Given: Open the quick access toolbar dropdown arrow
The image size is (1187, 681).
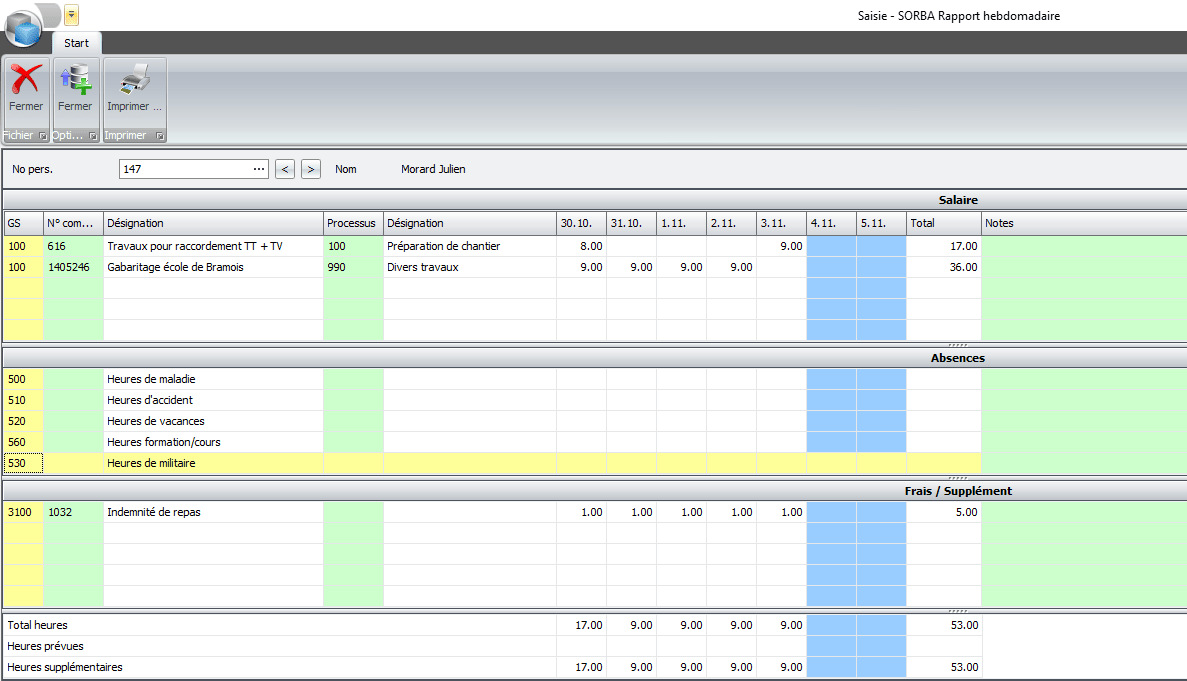Looking at the screenshot, I should [x=70, y=14].
